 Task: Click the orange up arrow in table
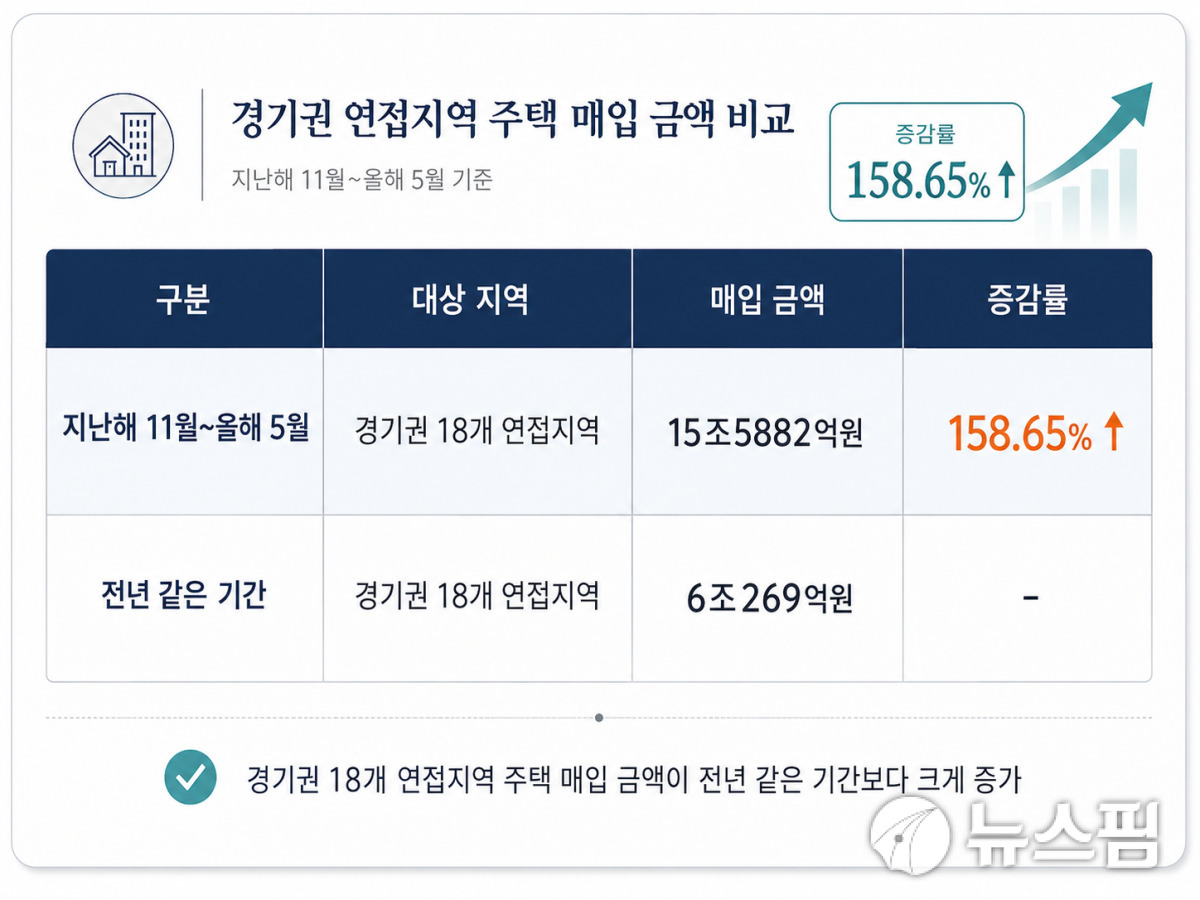[x=1113, y=433]
